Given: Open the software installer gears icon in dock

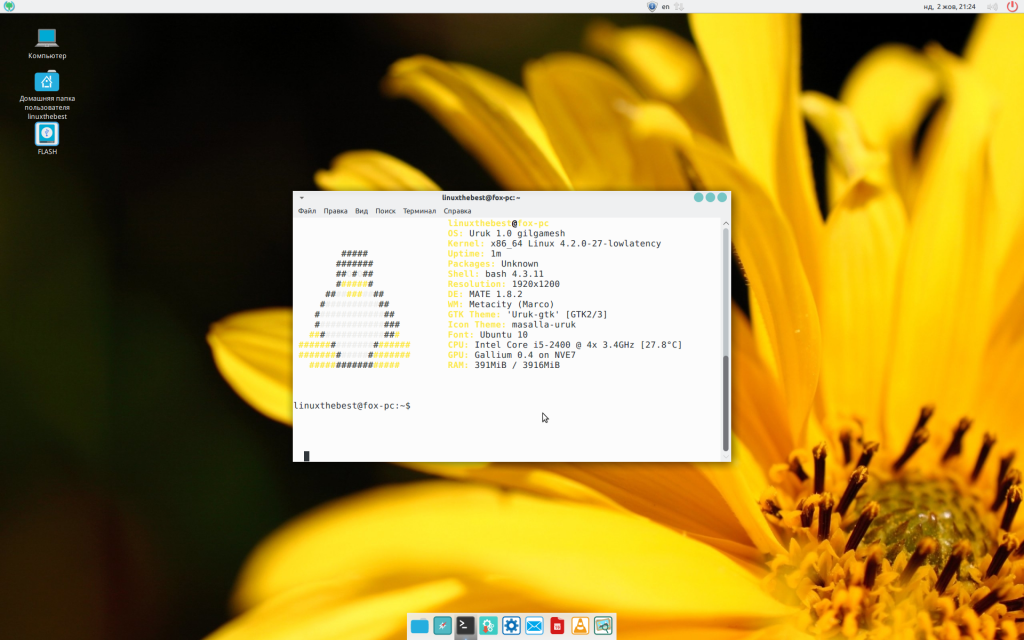Looking at the screenshot, I should click(x=488, y=626).
